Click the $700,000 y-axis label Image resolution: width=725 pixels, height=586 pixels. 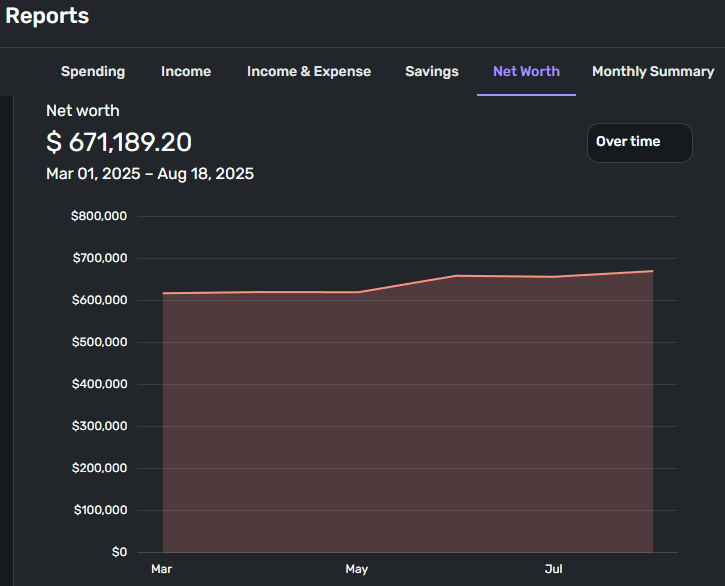(98, 258)
